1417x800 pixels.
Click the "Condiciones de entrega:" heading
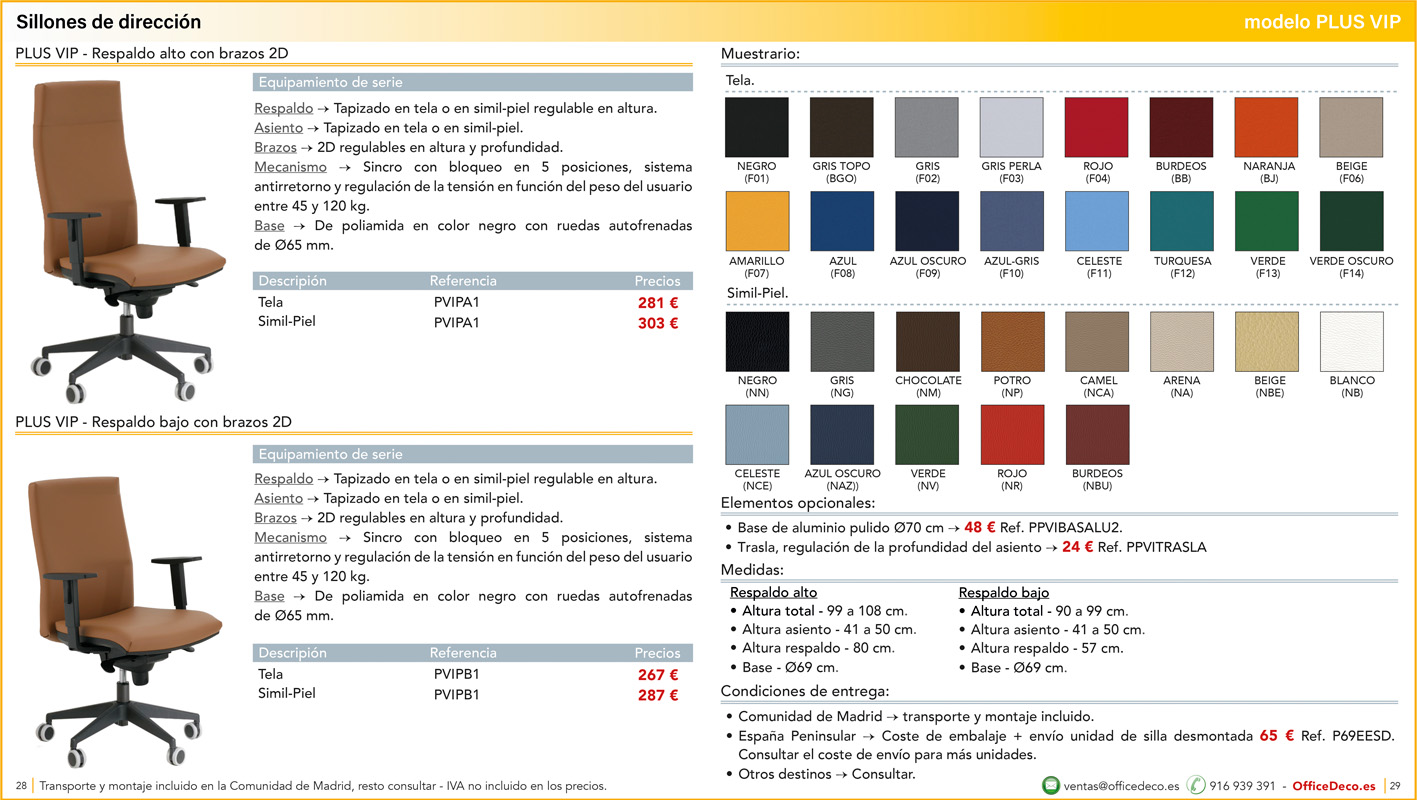click(x=805, y=691)
